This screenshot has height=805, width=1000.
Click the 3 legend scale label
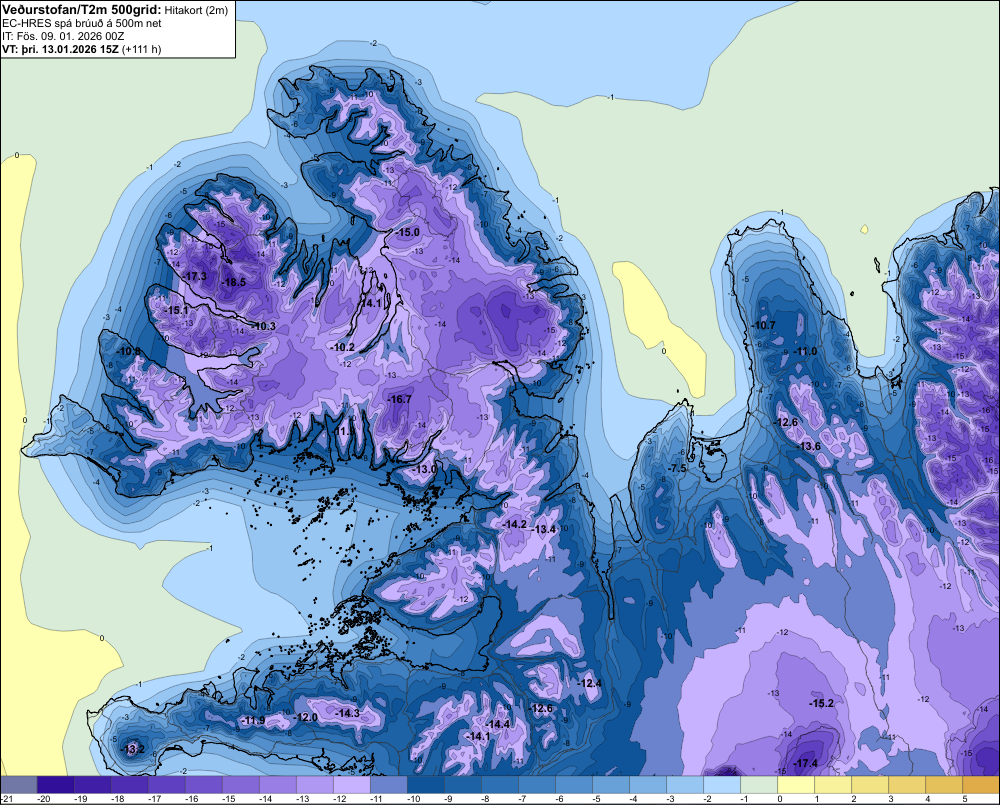(x=891, y=799)
